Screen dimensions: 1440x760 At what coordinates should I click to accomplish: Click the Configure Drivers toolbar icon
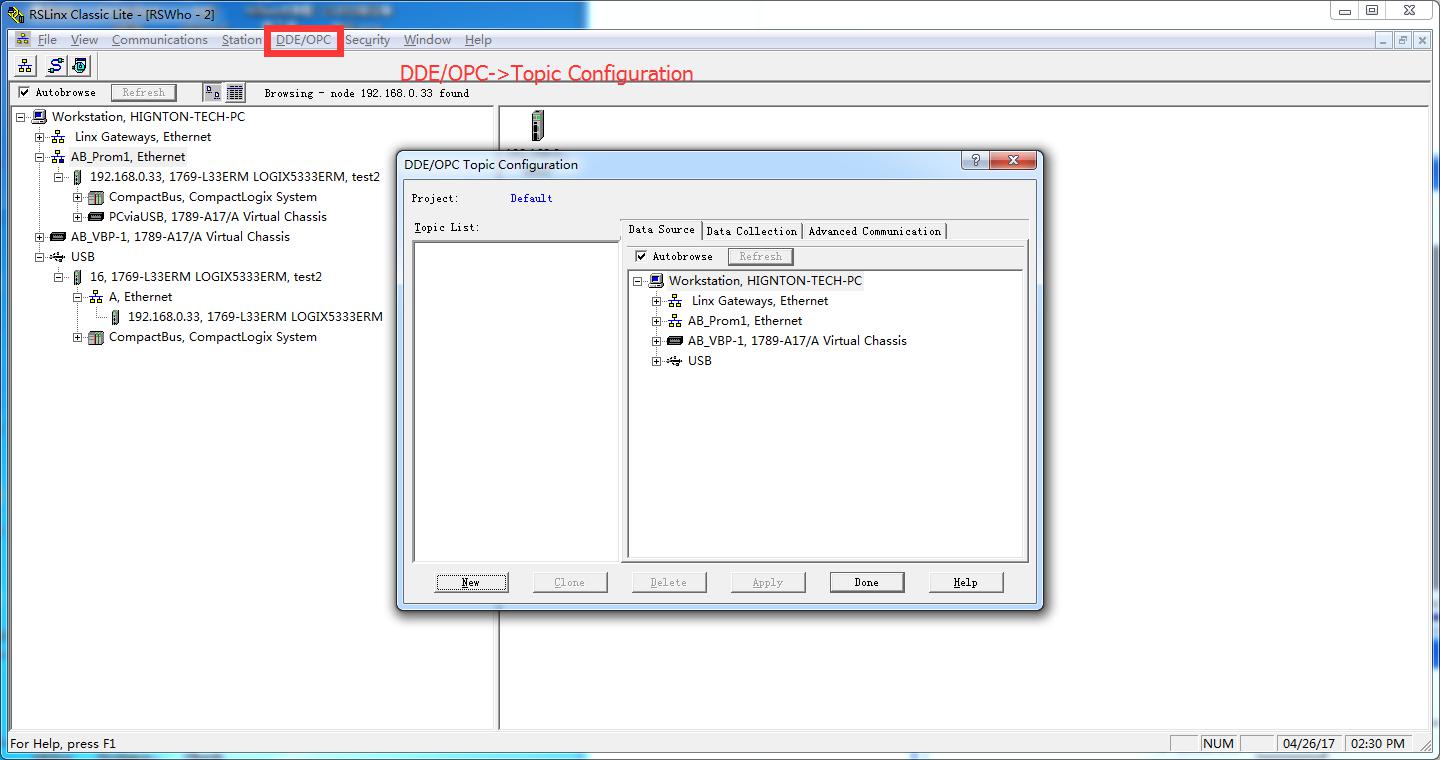(56, 66)
